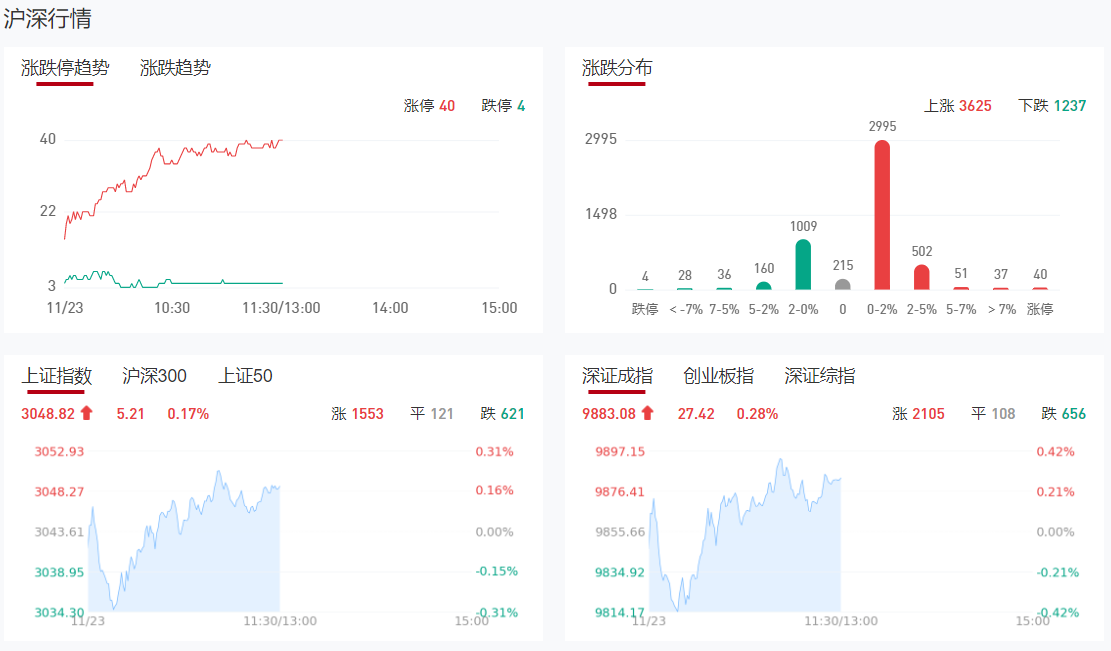Open the 深证综指 tab

coord(819,376)
